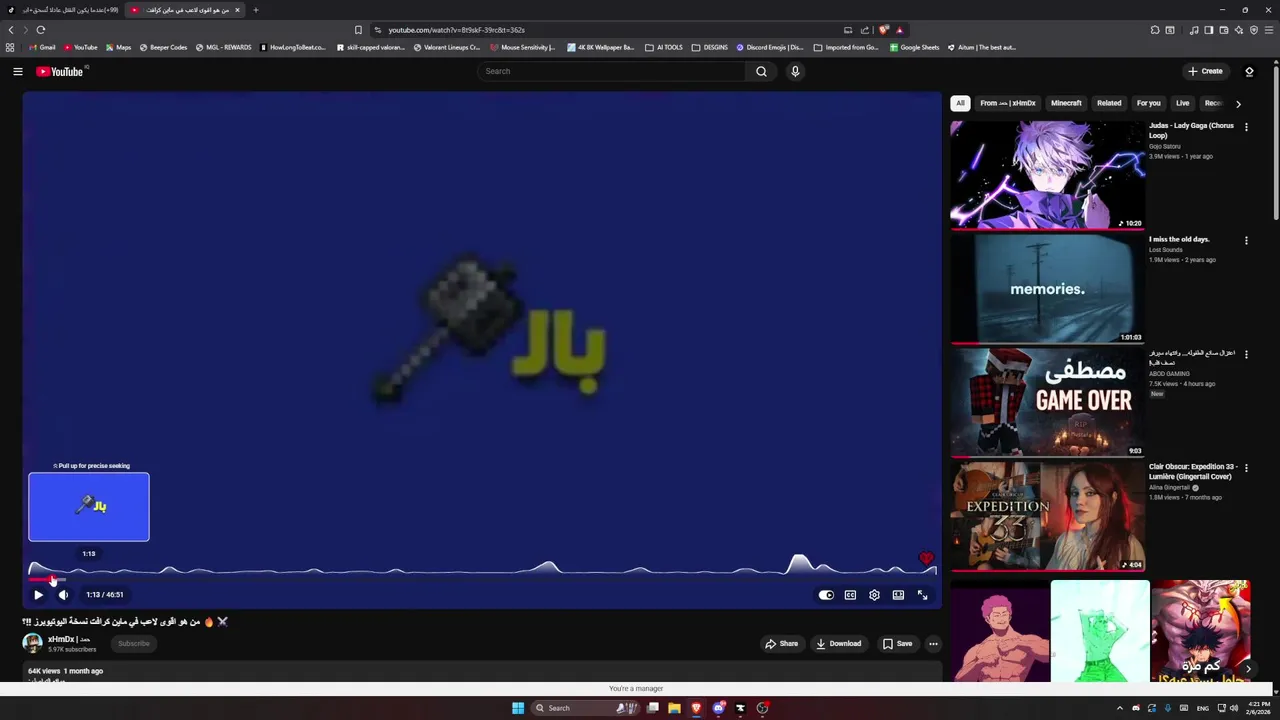1280x720 pixels.
Task: Open Clair Obscur: Expedition 33 video title
Action: click(1193, 471)
